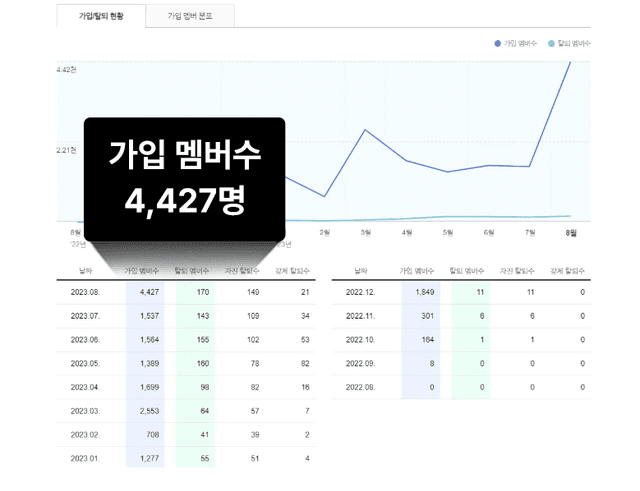Click the August peak point on chart line

[x=570, y=62]
